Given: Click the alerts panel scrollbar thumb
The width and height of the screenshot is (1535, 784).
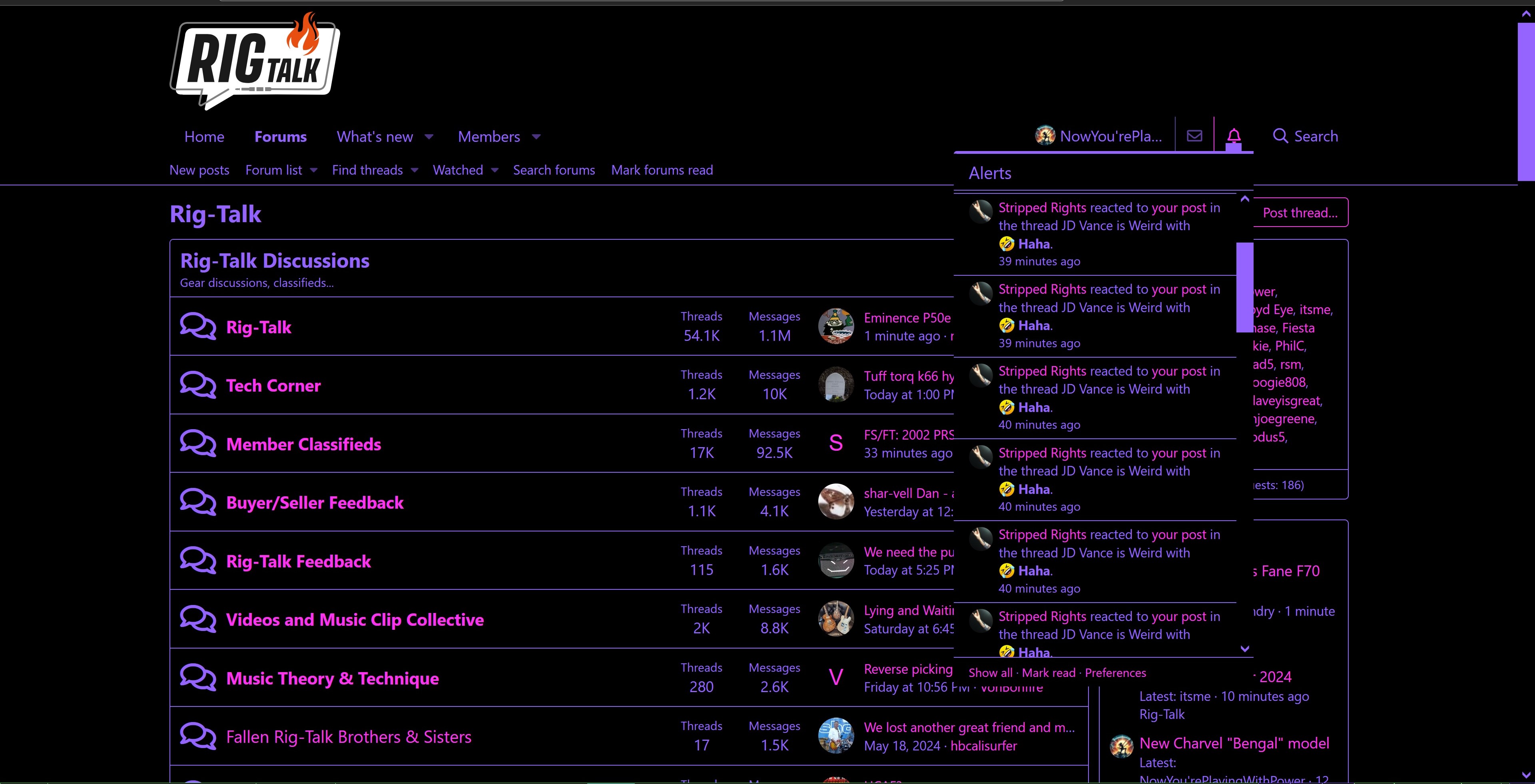Looking at the screenshot, I should click(x=1245, y=287).
